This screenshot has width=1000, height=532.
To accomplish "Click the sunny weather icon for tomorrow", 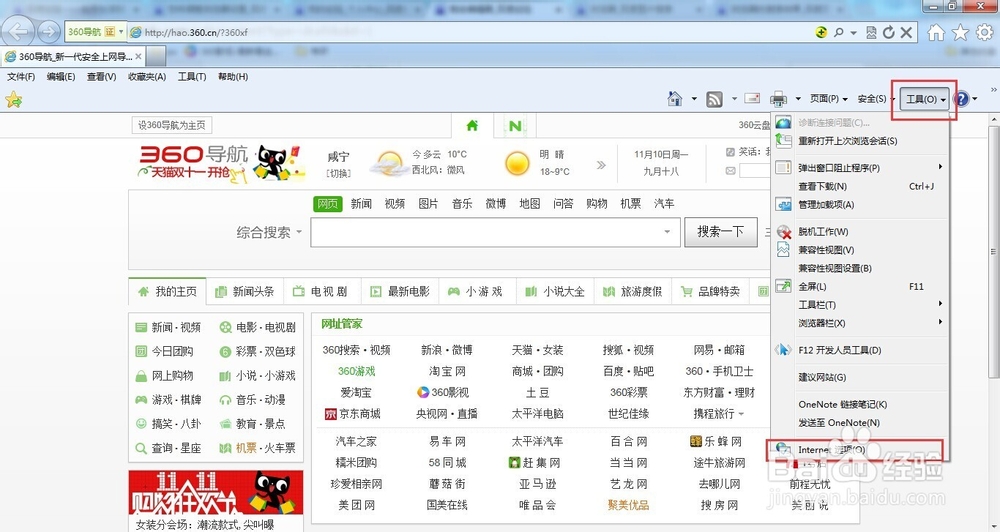I will coord(517,163).
